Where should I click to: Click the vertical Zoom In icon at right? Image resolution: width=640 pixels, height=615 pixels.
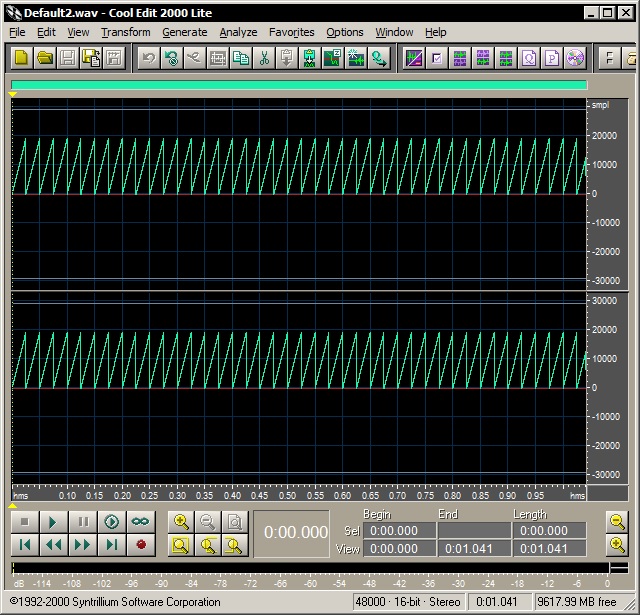(x=618, y=544)
